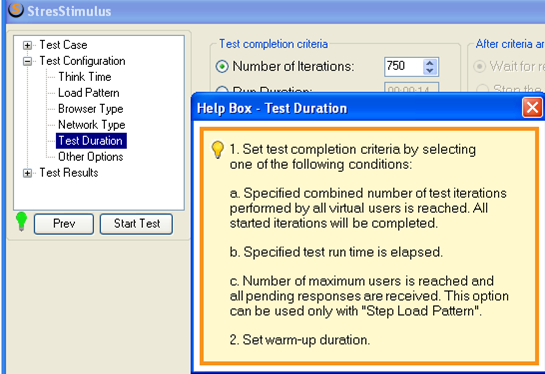Select the Wait for radio button
545x374 pixels.
pos(480,66)
